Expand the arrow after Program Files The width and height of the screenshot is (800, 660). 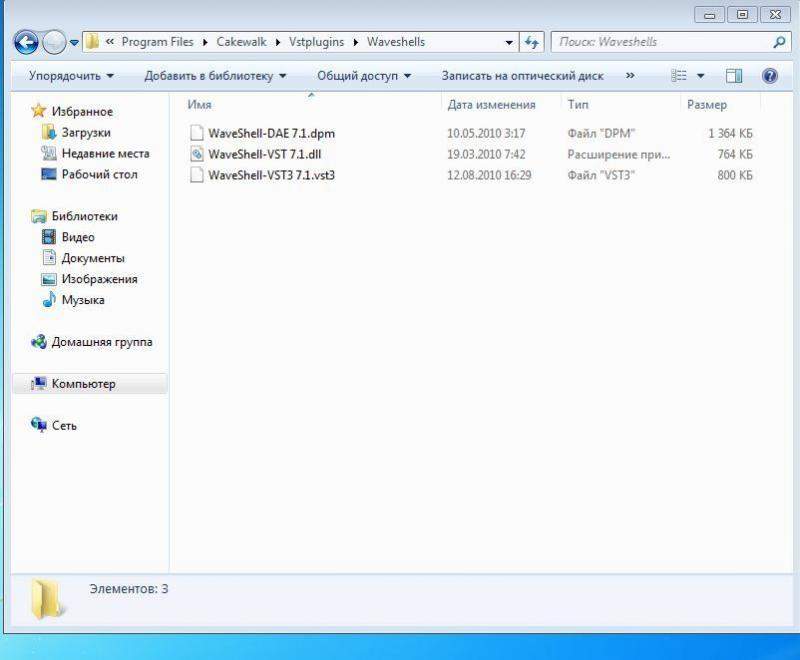pyautogui.click(x=205, y=42)
